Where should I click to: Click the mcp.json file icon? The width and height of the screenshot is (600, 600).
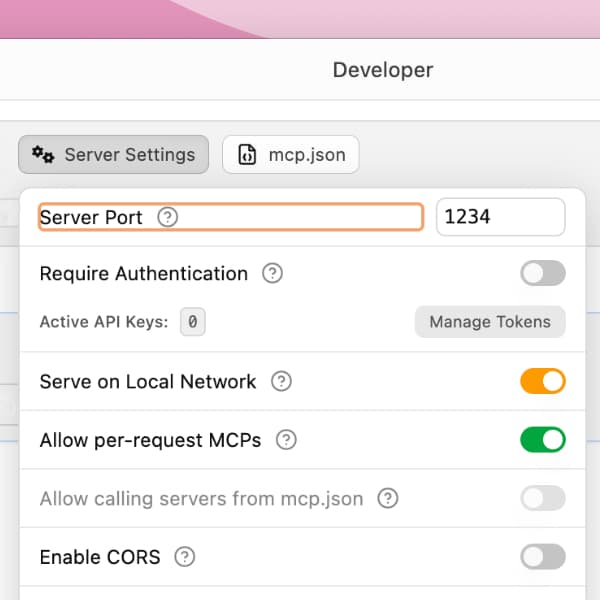click(x=247, y=155)
